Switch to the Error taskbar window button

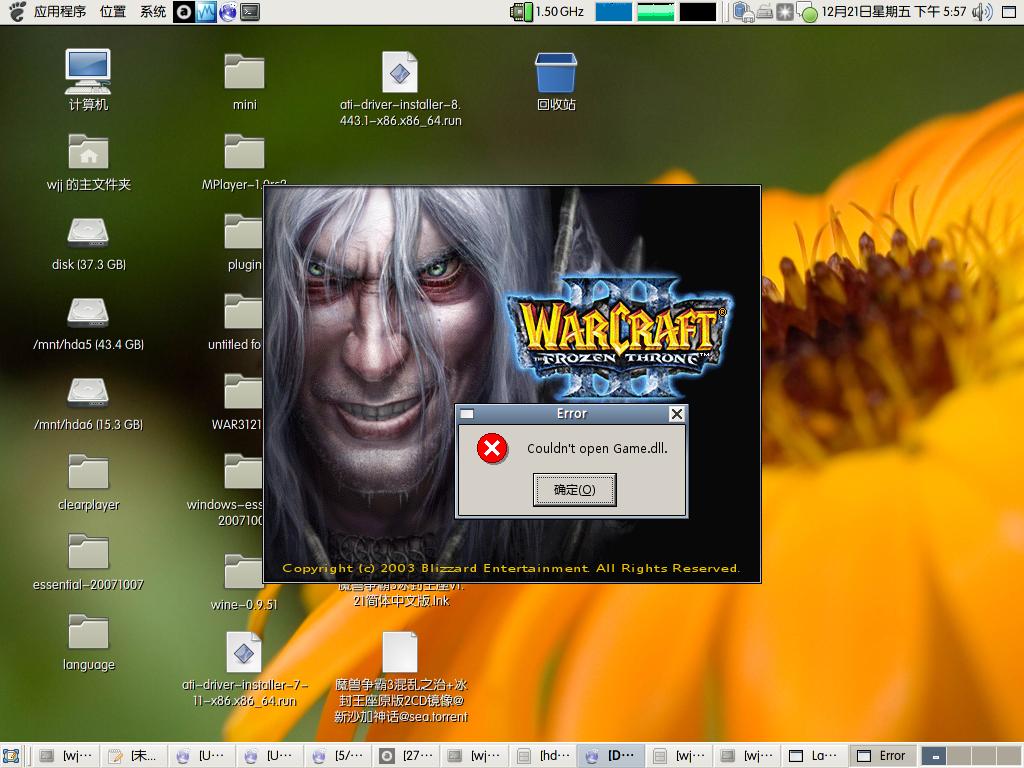882,756
